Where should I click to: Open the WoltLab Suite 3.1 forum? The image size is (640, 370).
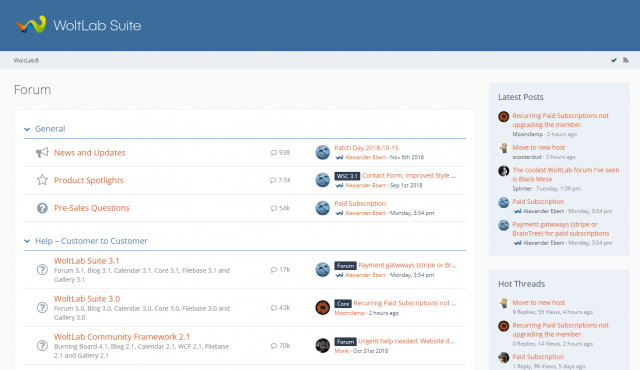(x=87, y=261)
